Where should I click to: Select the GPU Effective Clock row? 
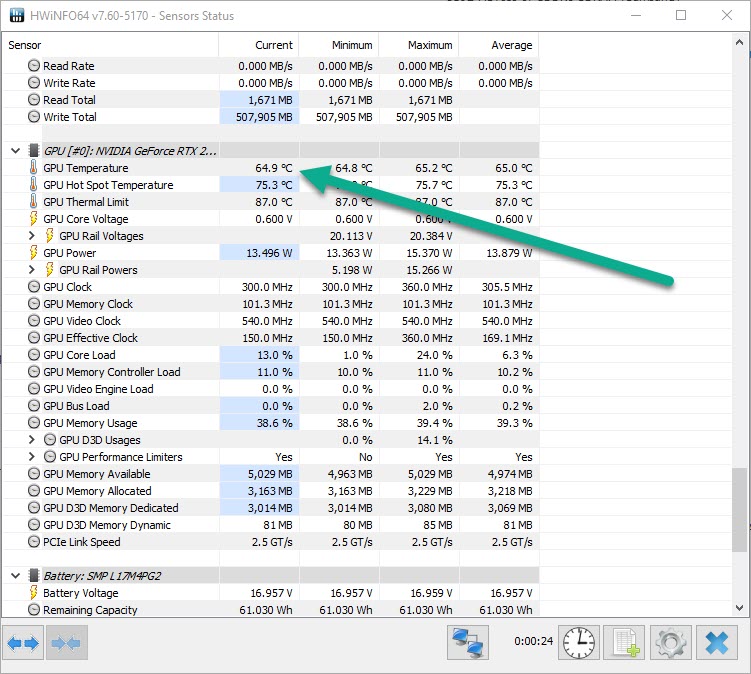coord(271,338)
